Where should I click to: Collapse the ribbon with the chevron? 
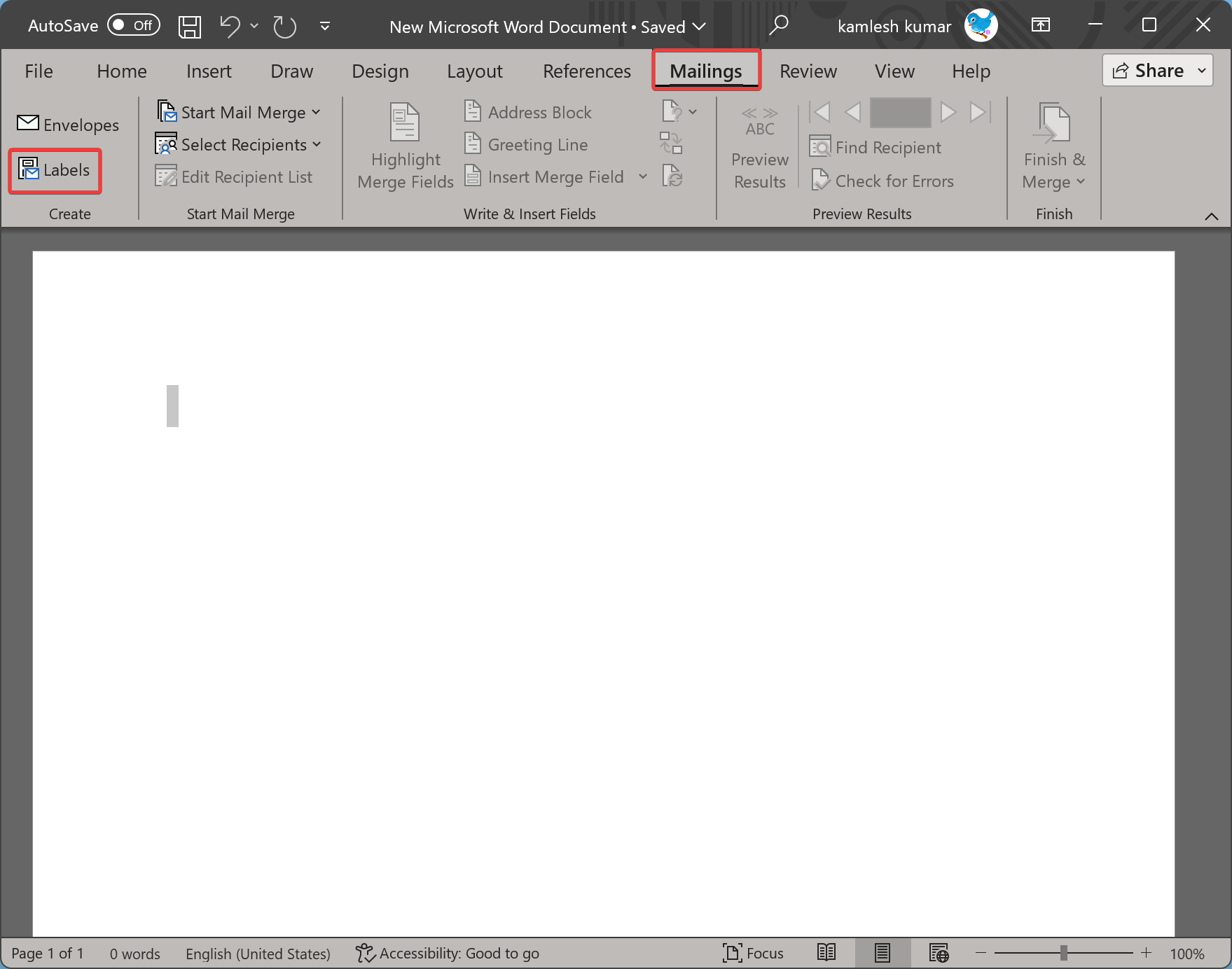tap(1212, 216)
